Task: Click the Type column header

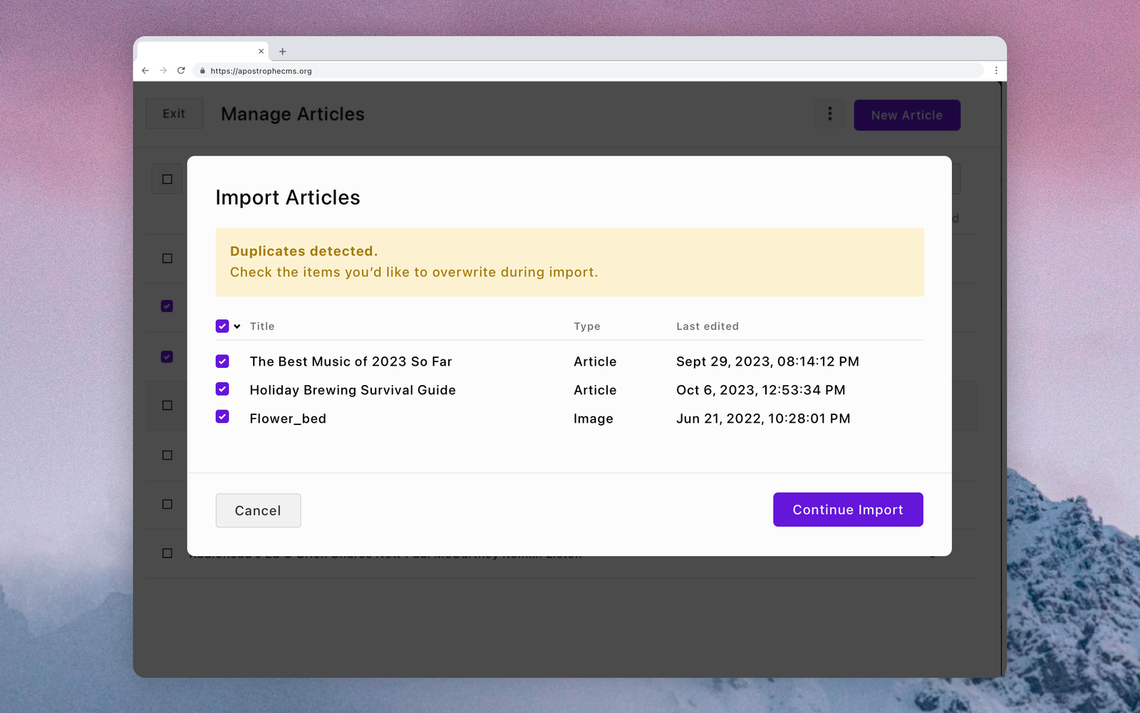Action: tap(587, 326)
